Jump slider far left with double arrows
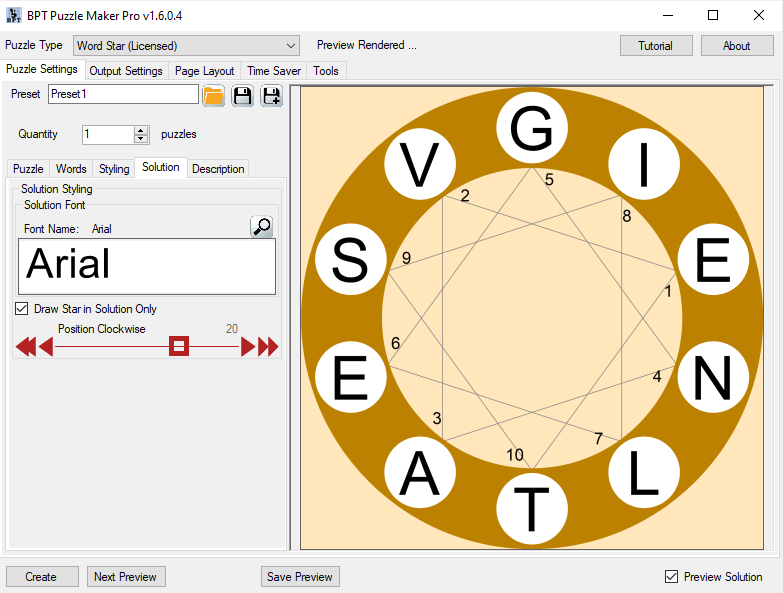The image size is (783, 593). click(26, 346)
